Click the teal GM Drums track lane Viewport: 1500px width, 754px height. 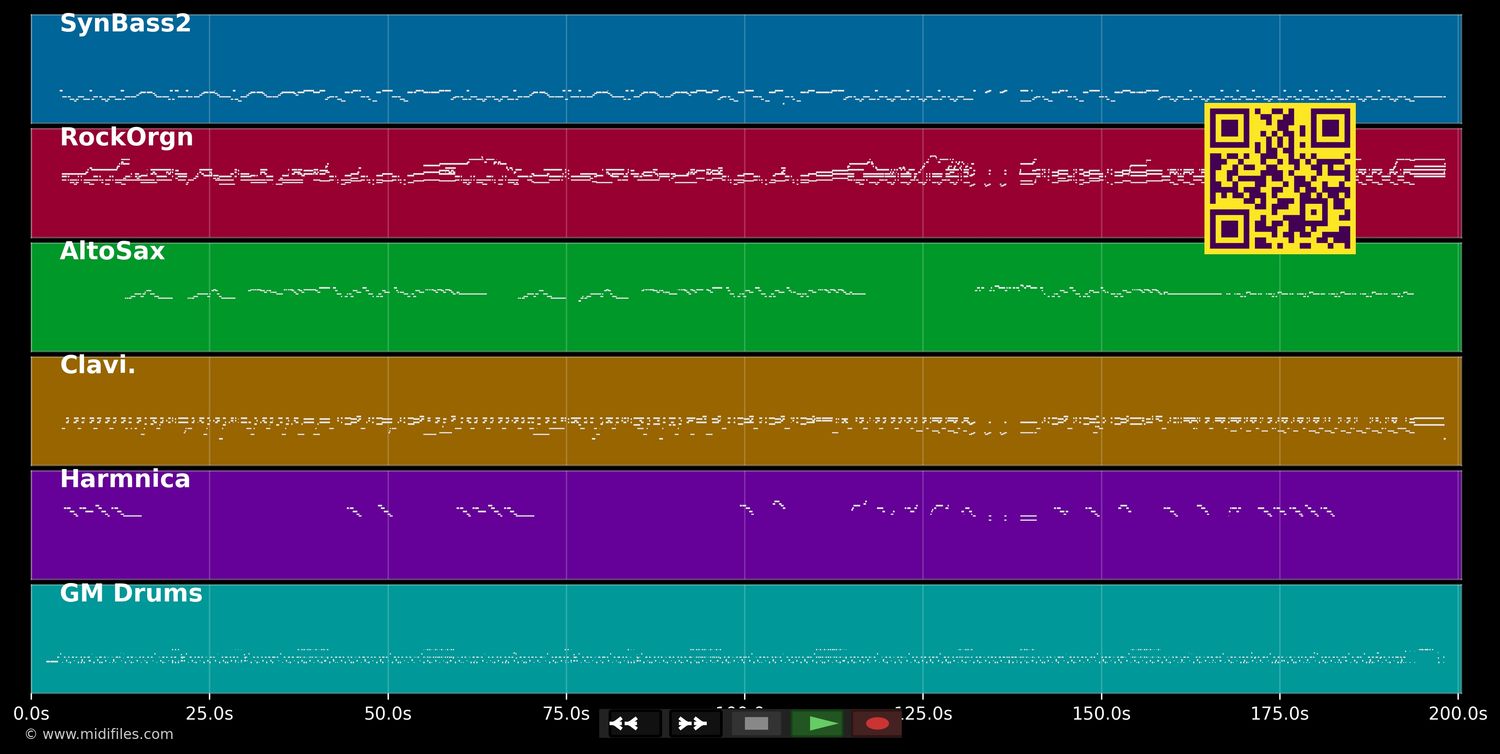coord(746,639)
